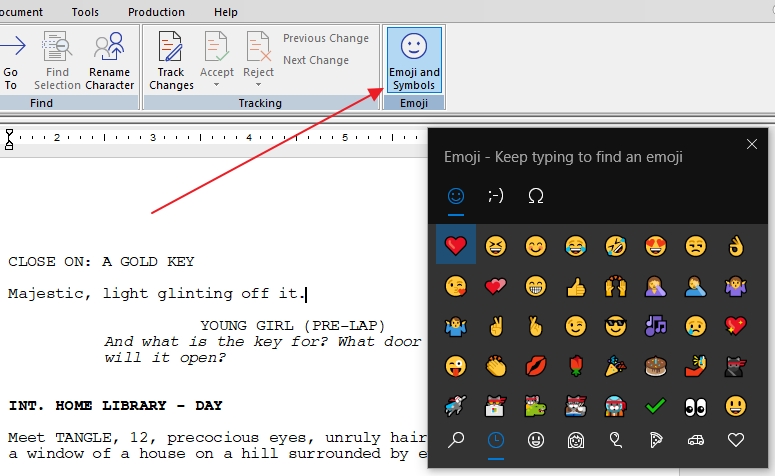Click the character cue YOUNG GIRL (PRE-LAP)

tap(292, 325)
